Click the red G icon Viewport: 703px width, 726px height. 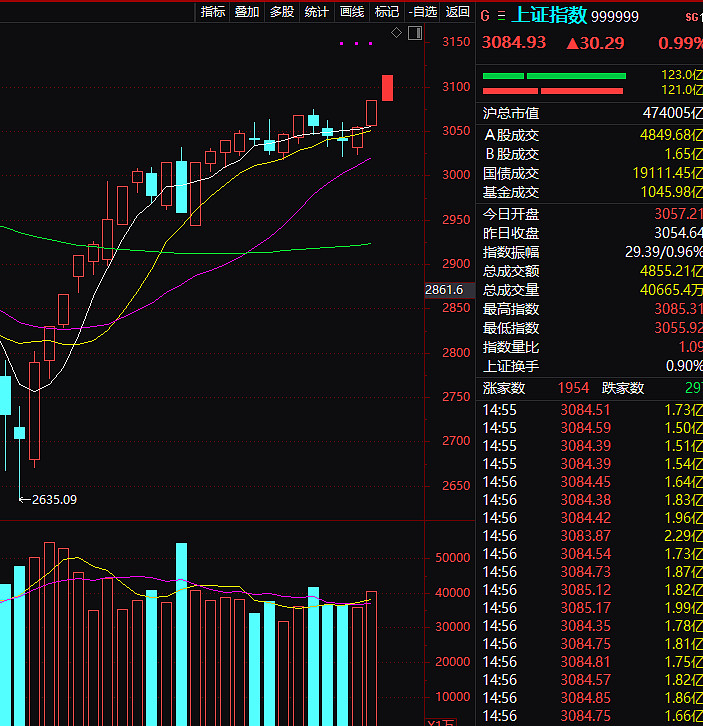(x=485, y=16)
